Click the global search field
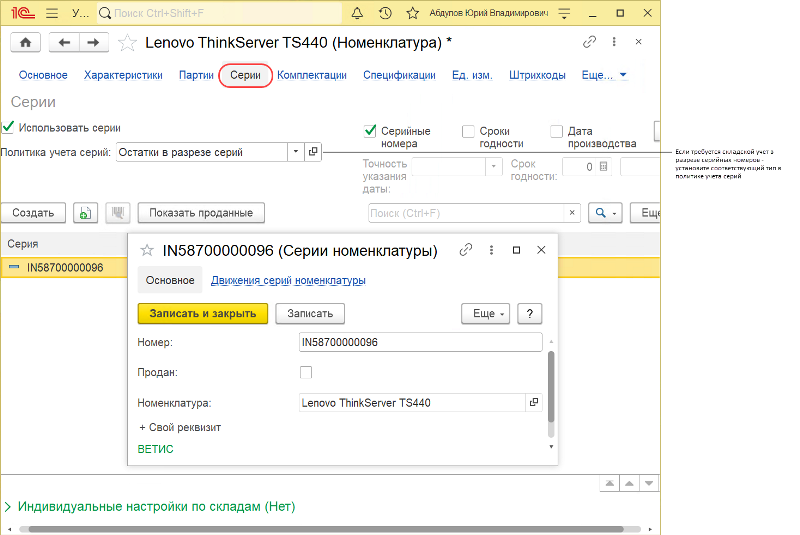800x535 pixels. (x=219, y=13)
